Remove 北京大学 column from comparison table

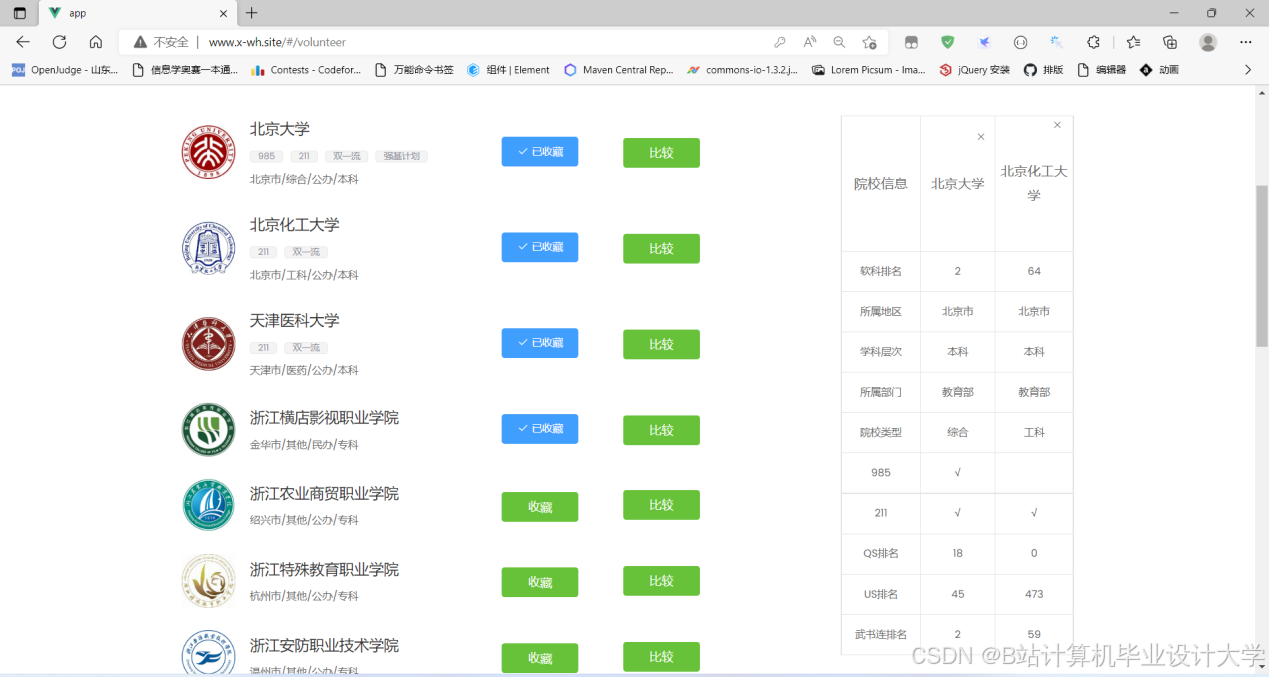pos(981,137)
